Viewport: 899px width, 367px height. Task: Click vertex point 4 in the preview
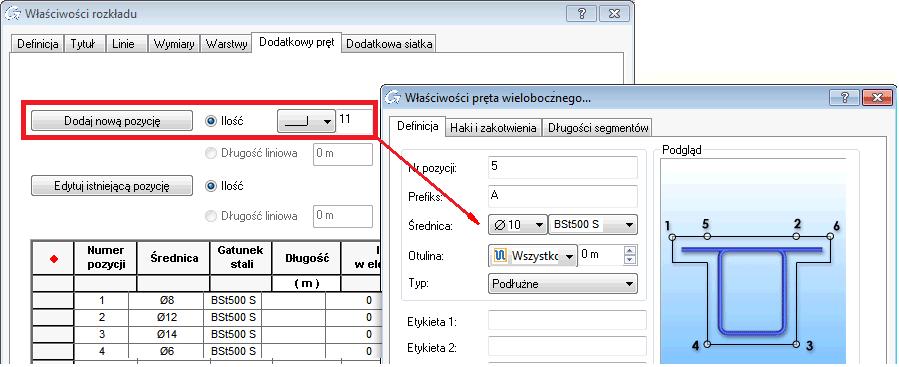point(707,344)
